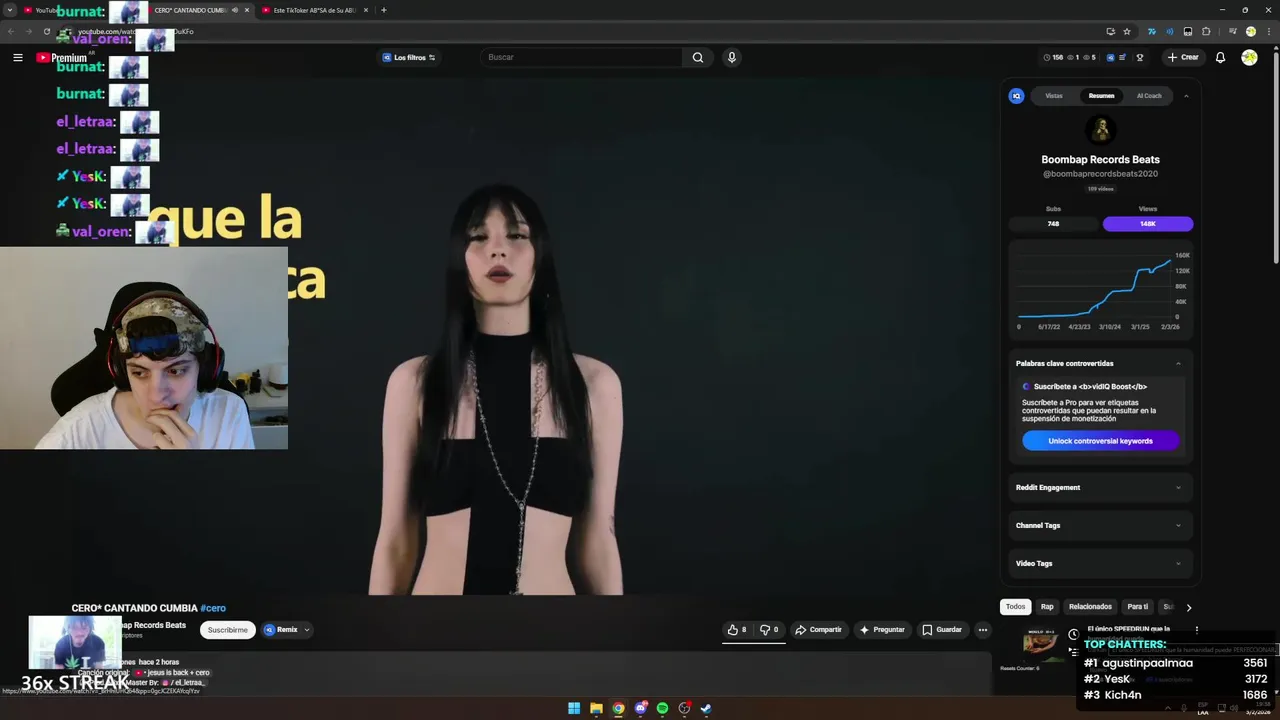Select Rap filter chip
The image size is (1280, 720).
pyautogui.click(x=1047, y=607)
